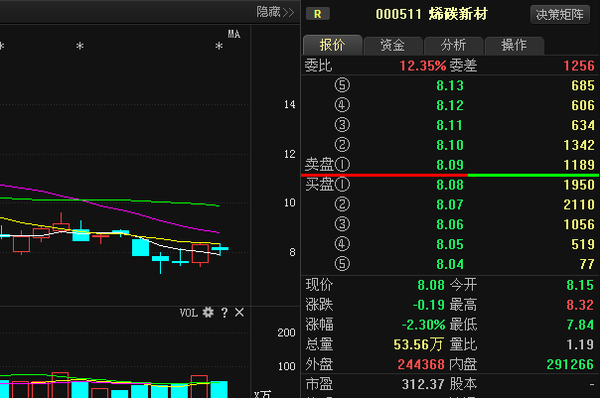The height and width of the screenshot is (398, 600).
Task: Click the middle asterisk marker on chart
Action: tap(80, 46)
